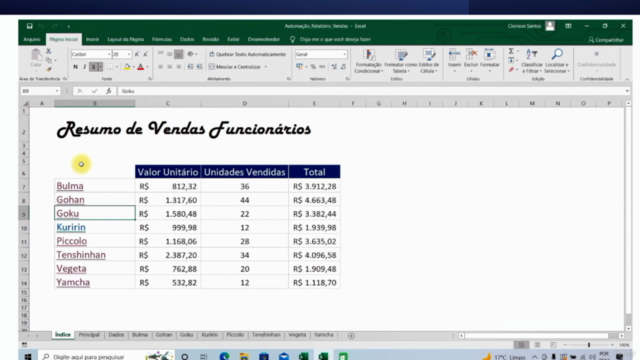Click the increase decimal places icon

pos(334,67)
